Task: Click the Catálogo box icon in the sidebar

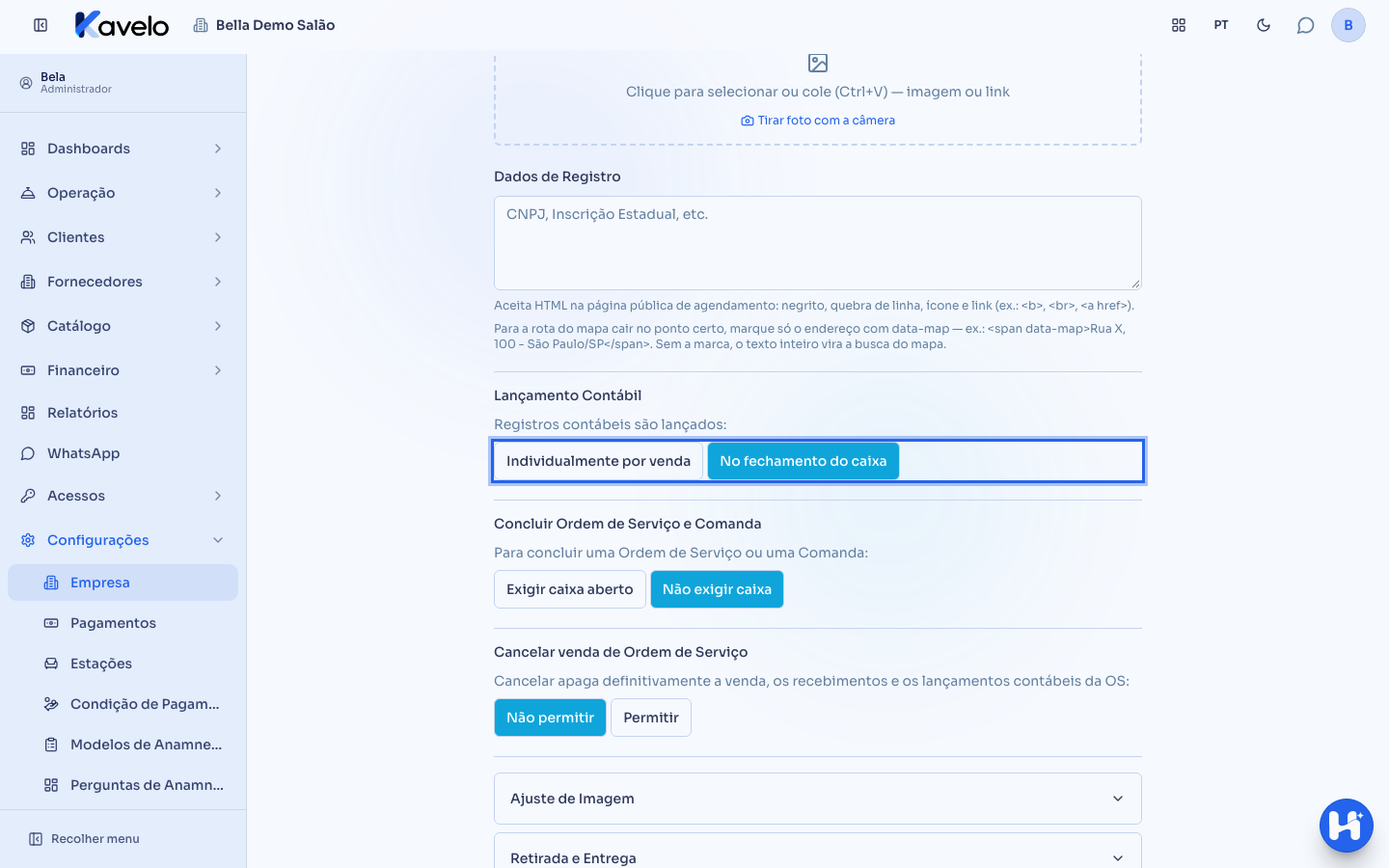Action: point(28,326)
